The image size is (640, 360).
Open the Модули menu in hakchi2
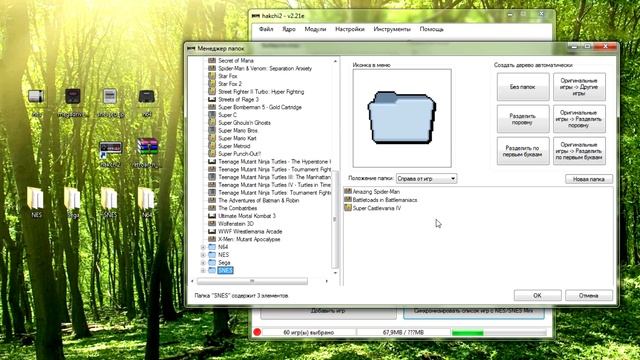[x=315, y=29]
